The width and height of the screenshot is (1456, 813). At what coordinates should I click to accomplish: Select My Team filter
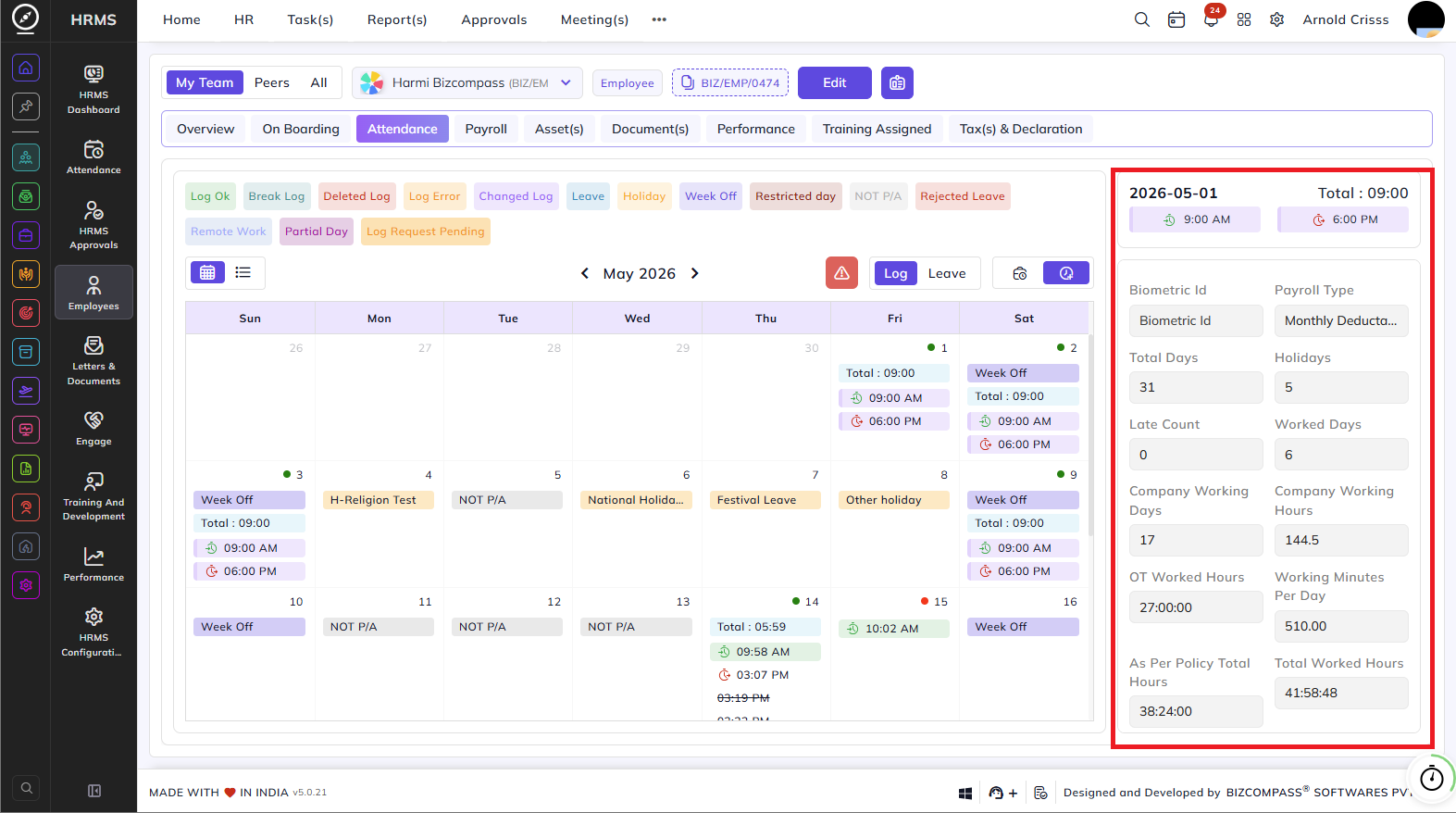coord(205,82)
